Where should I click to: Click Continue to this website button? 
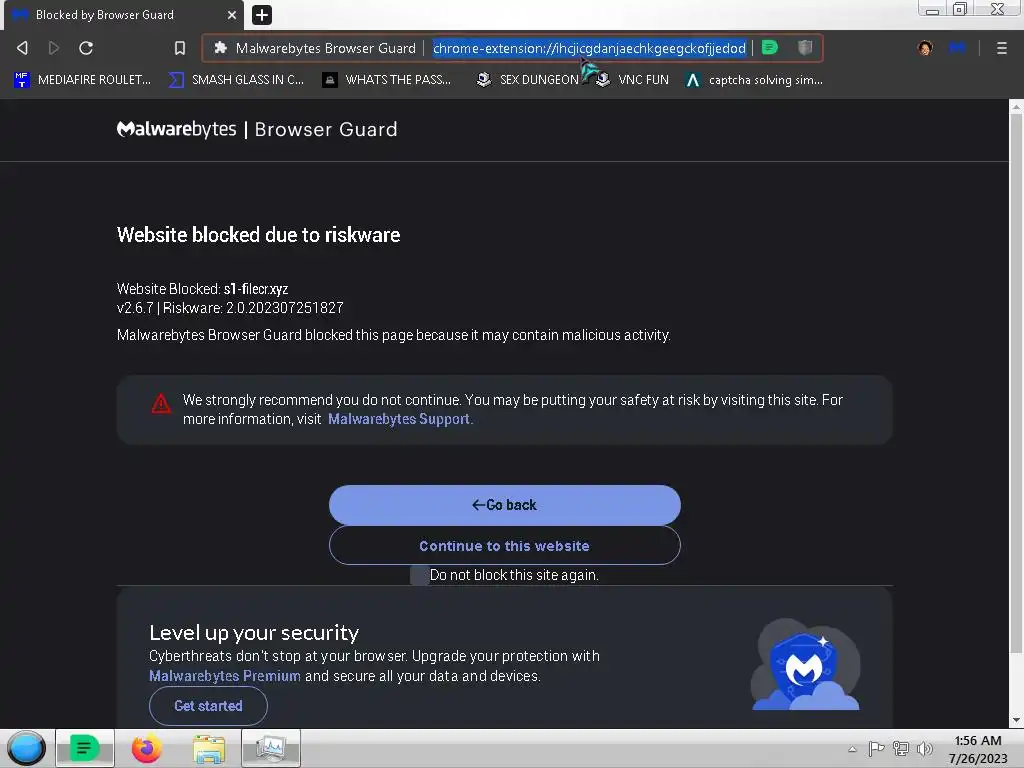click(x=504, y=545)
